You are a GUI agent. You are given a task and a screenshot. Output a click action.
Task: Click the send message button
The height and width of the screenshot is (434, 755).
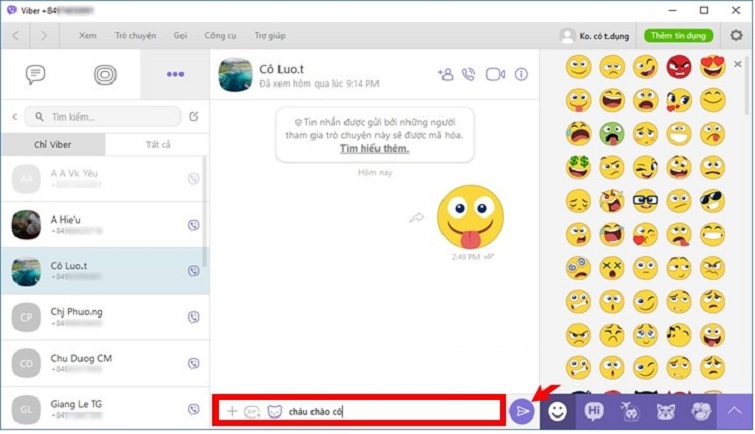coord(521,410)
